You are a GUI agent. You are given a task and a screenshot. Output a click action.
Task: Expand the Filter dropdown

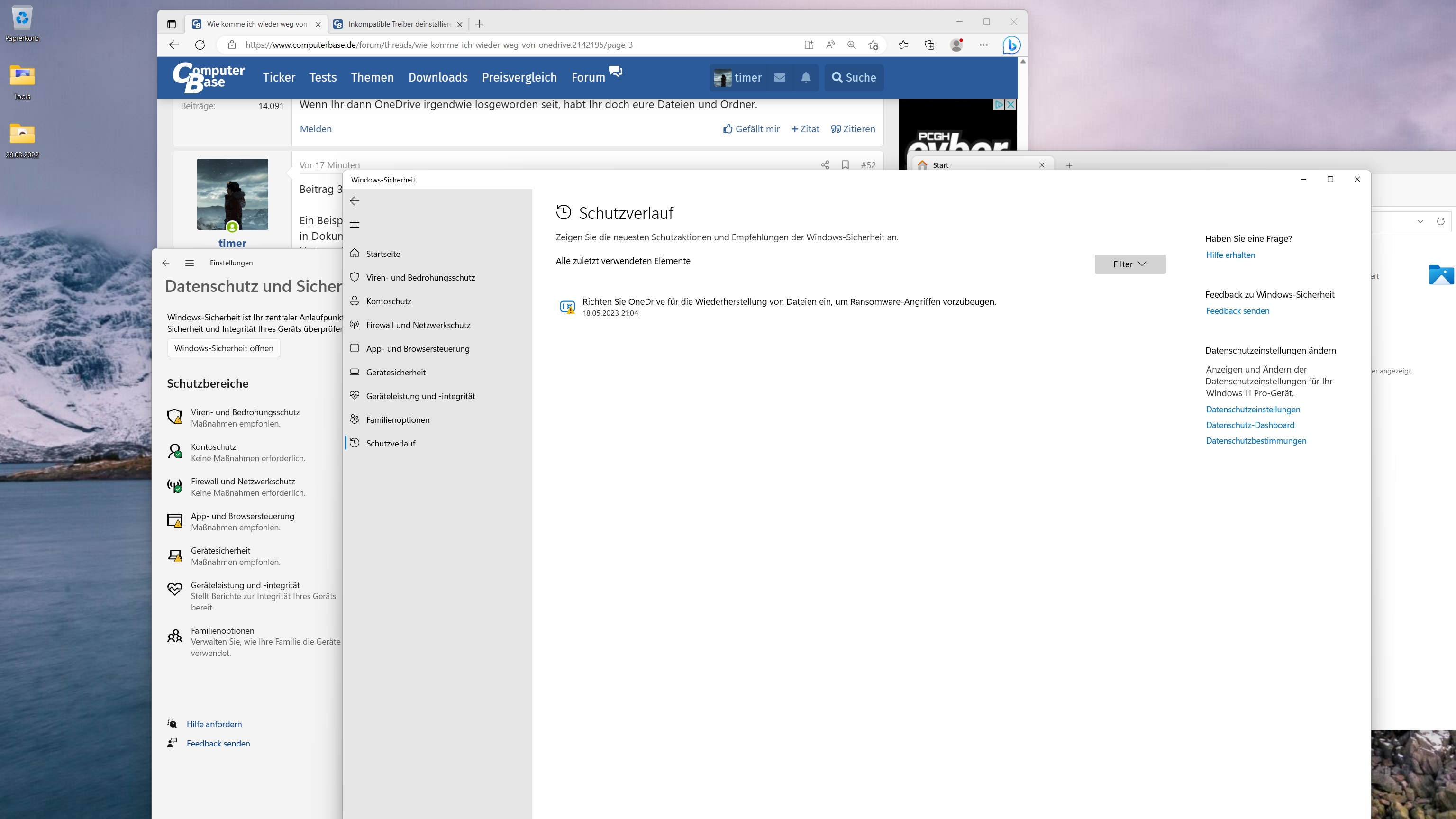click(1129, 264)
